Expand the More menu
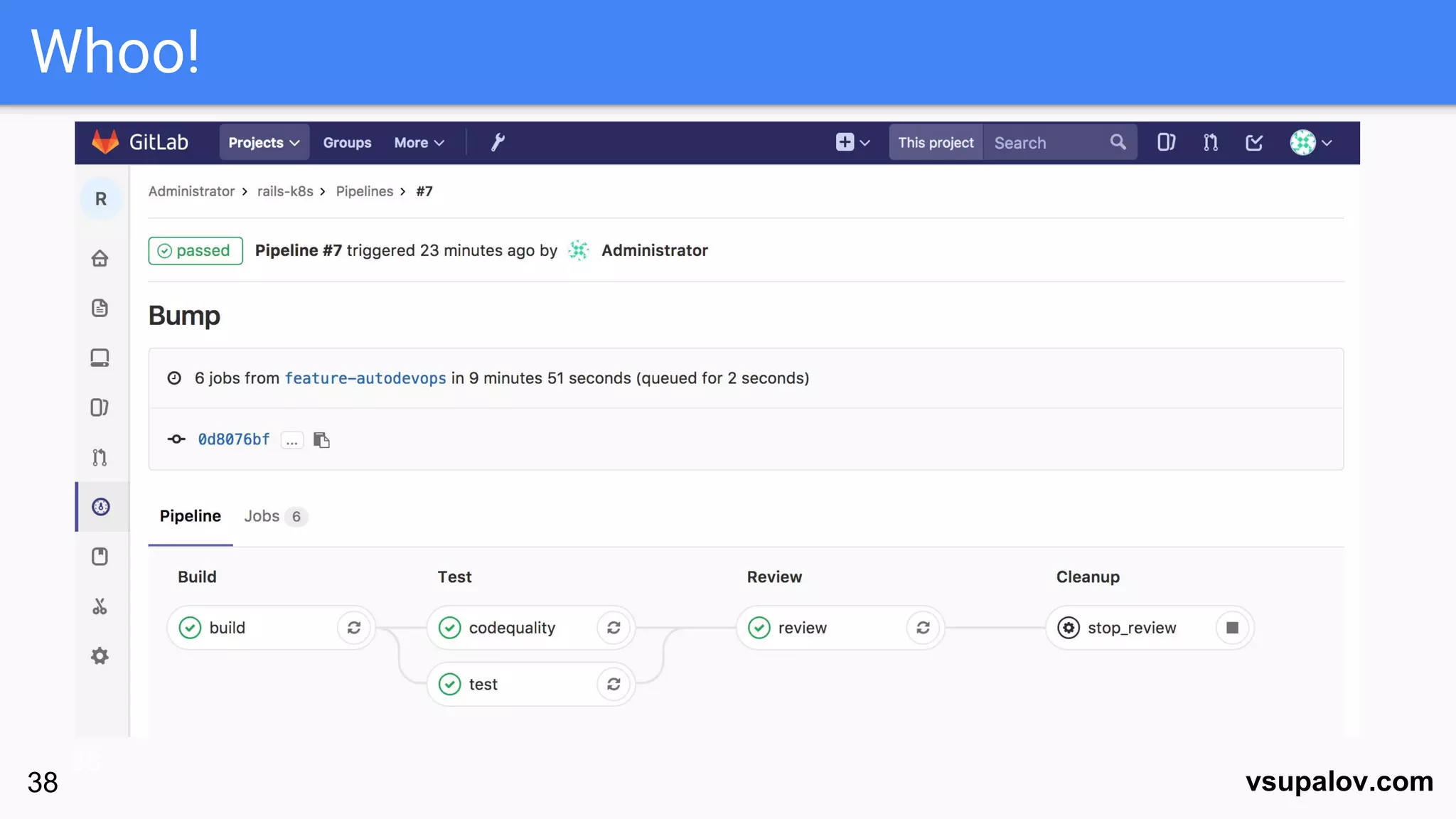Viewport: 1456px width, 819px height. pos(419,143)
